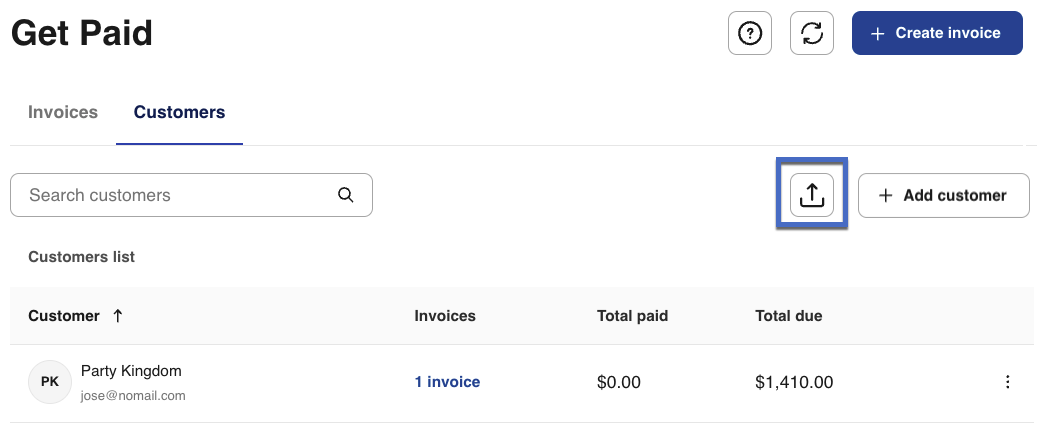Click into the Search customers field
The image size is (1040, 439).
(x=180, y=195)
